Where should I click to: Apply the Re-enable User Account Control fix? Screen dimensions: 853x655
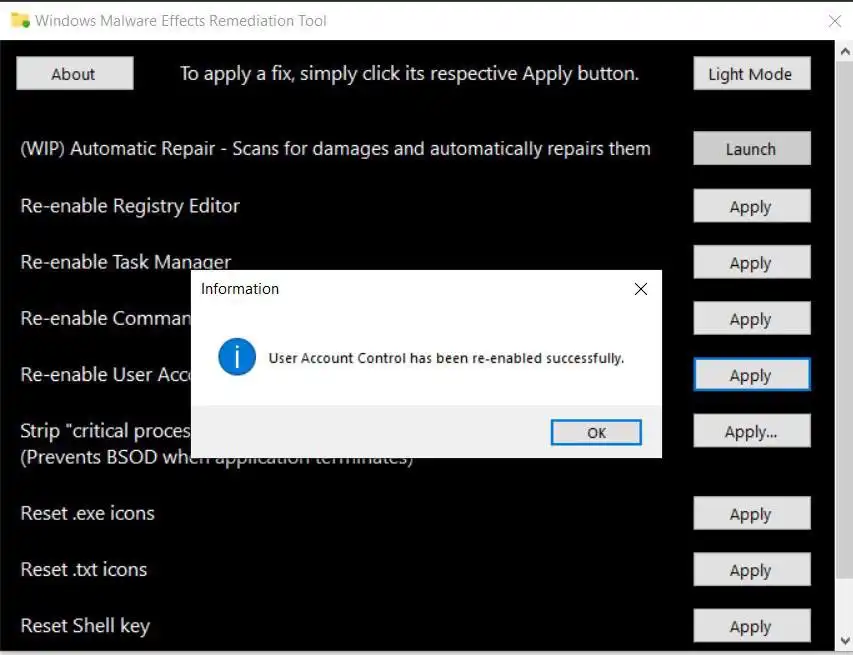click(752, 375)
